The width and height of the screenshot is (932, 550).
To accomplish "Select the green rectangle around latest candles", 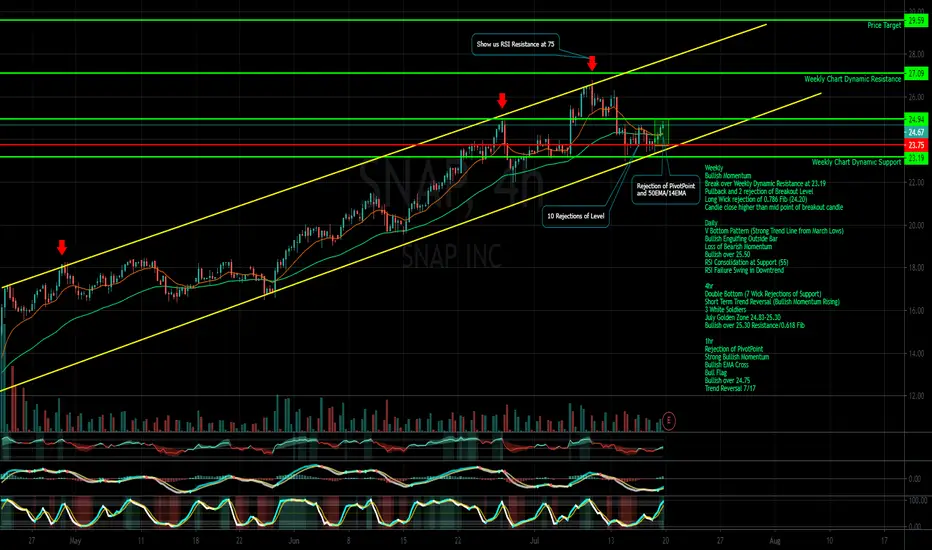I will point(662,133).
